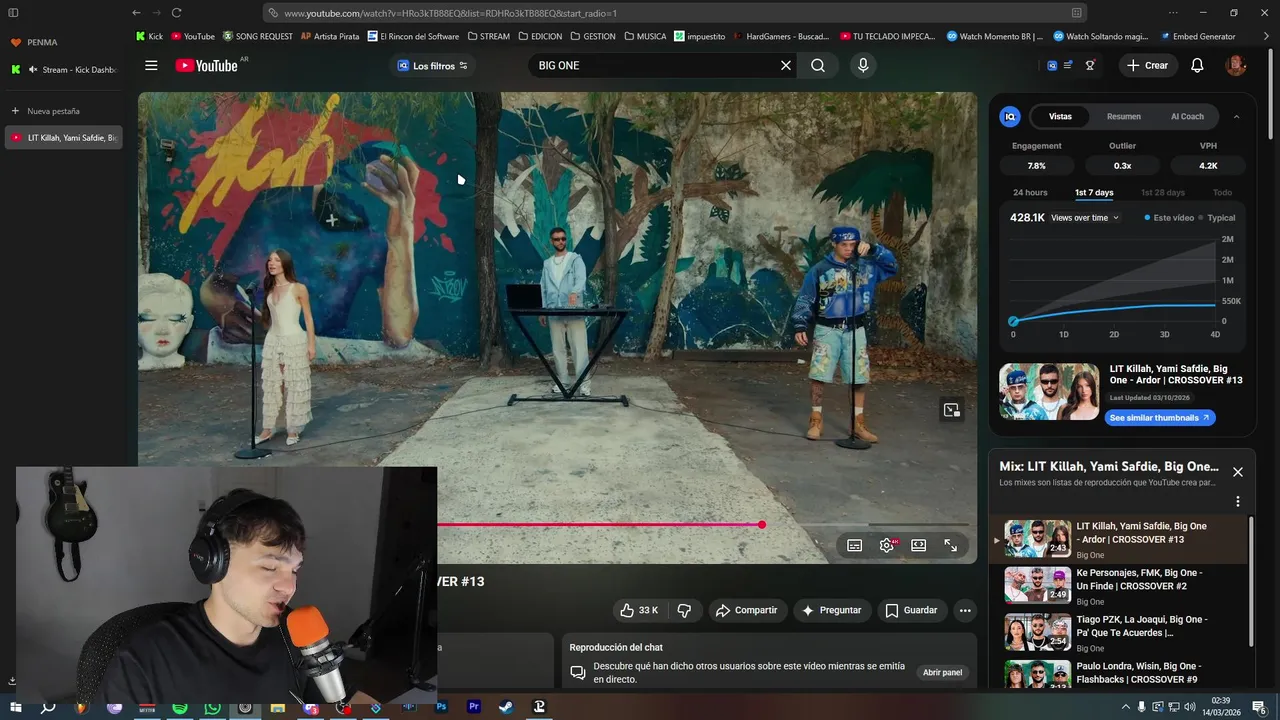This screenshot has height=720, width=1280.
Task: Open the GESTION bookmarks folder
Action: tap(593, 36)
